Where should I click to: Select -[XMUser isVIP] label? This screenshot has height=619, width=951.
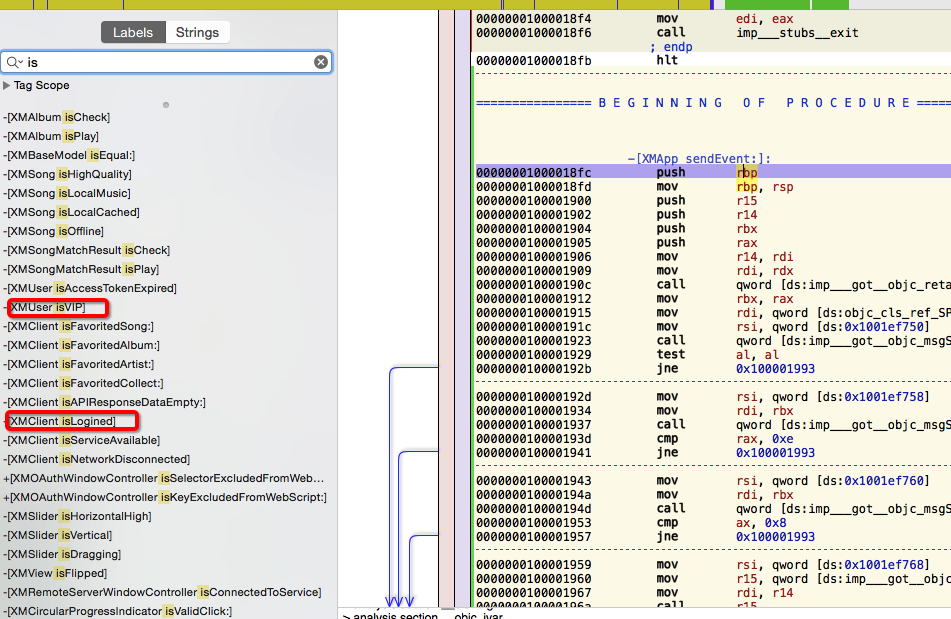(x=45, y=307)
